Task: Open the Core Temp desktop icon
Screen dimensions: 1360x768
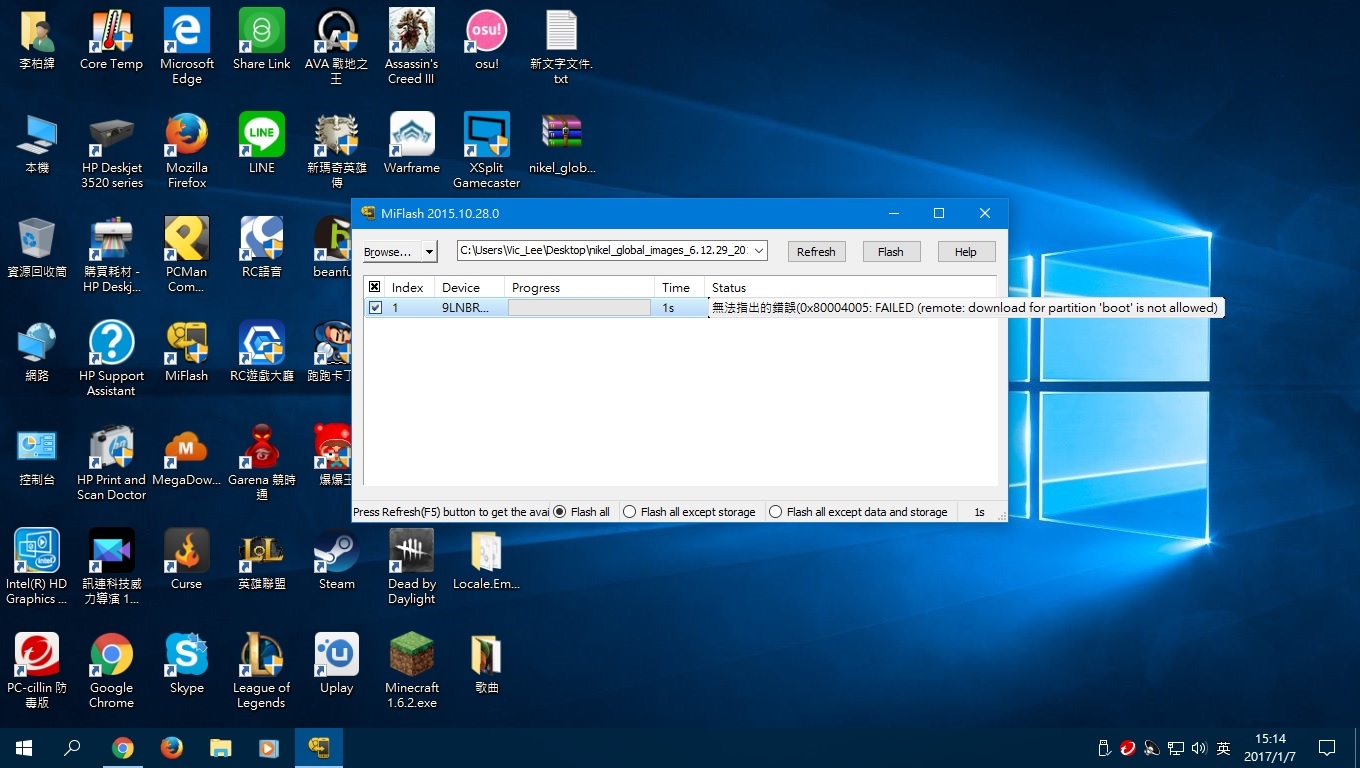Action: click(111, 40)
